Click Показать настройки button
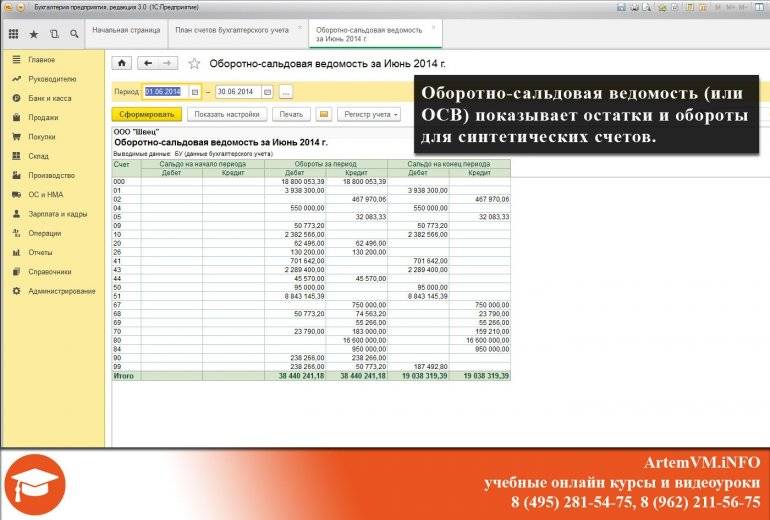Viewport: 770px width, 520px height. 227,114
